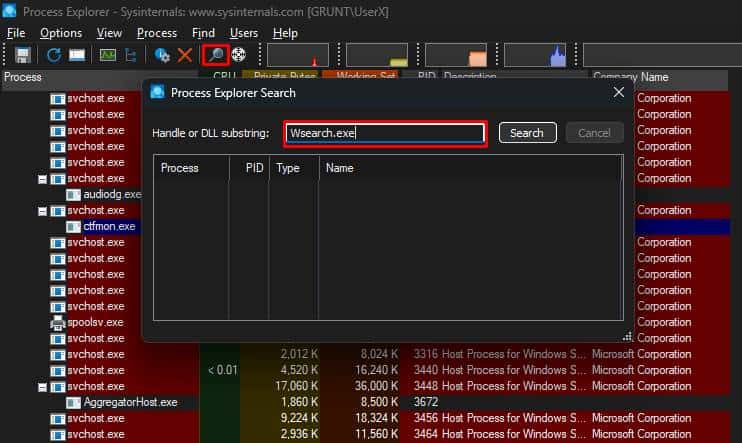Image resolution: width=742 pixels, height=443 pixels.
Task: Select the spoolsv.exe process row
Action: pyautogui.click(x=95, y=322)
